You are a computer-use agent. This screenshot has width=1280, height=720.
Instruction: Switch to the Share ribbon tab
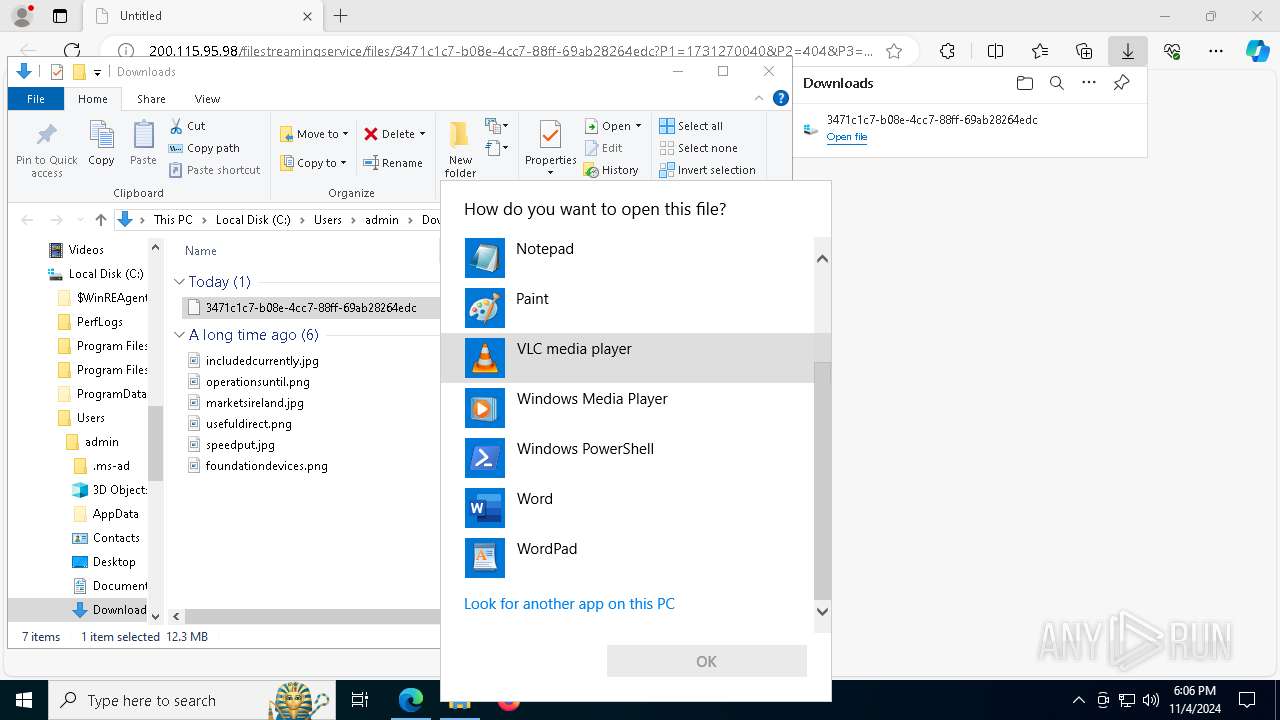[x=151, y=99]
